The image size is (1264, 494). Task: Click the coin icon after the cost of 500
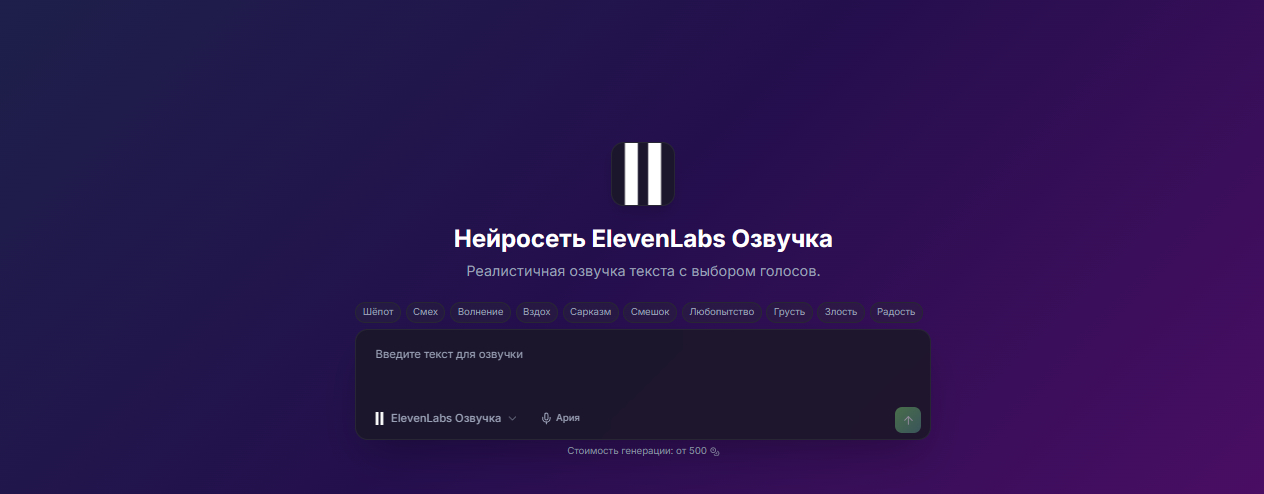coord(715,451)
